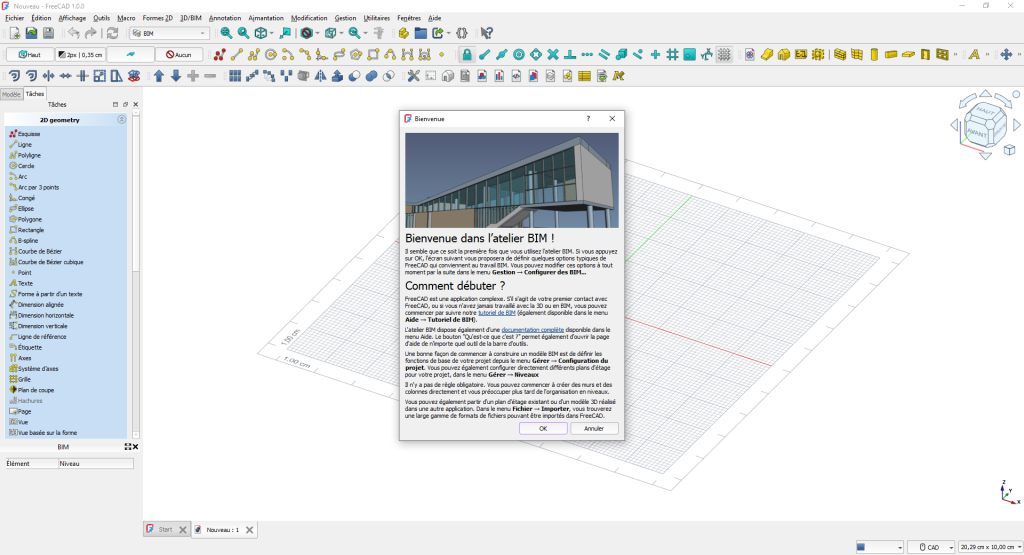
Task: Toggle the snap lock button
Action: point(467,54)
